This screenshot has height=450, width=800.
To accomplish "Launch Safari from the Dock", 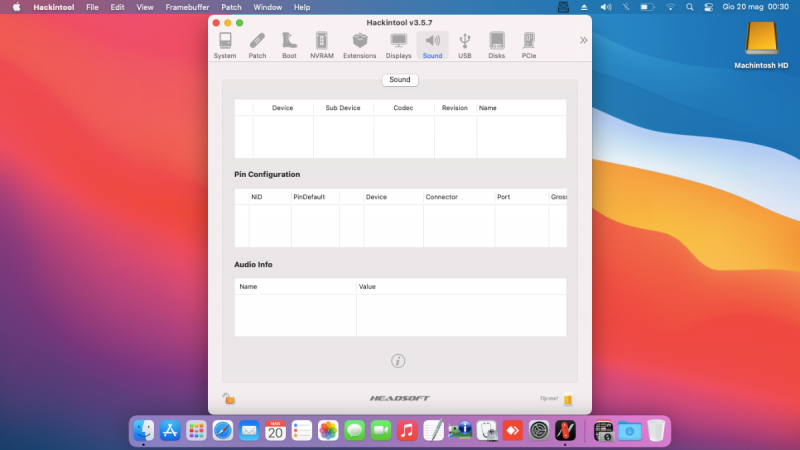I will tap(223, 431).
